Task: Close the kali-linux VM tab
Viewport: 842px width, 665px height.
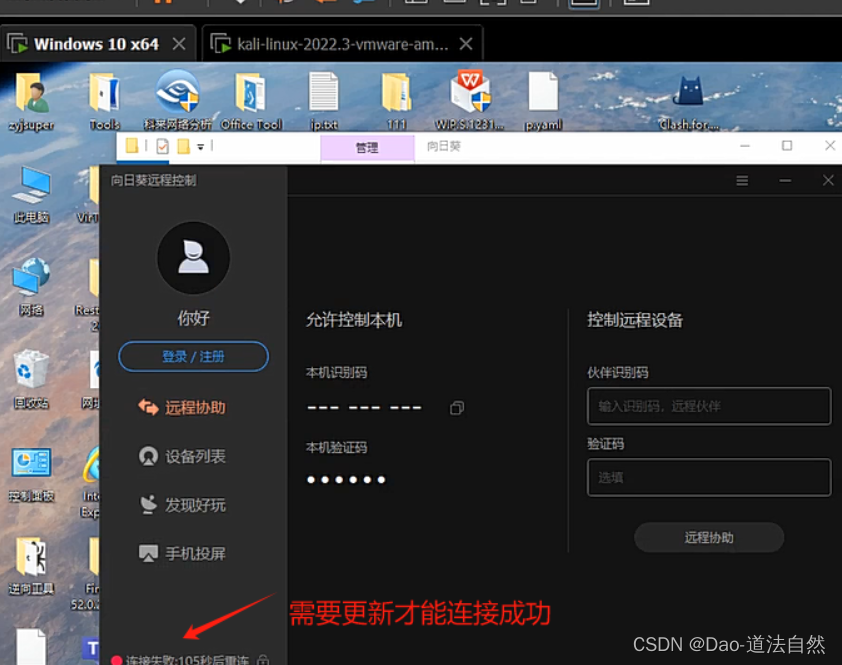Action: tap(466, 44)
